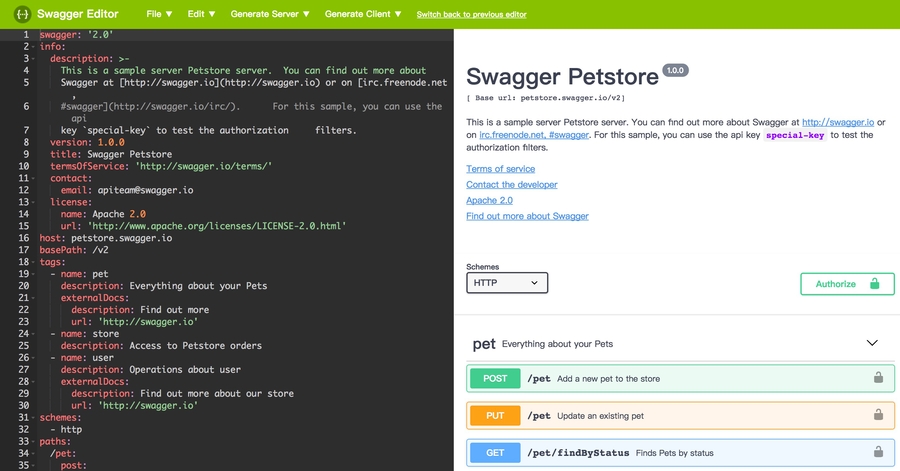This screenshot has height=471, width=900.
Task: Click lock icon on POST /pet row
Action: click(x=878, y=378)
